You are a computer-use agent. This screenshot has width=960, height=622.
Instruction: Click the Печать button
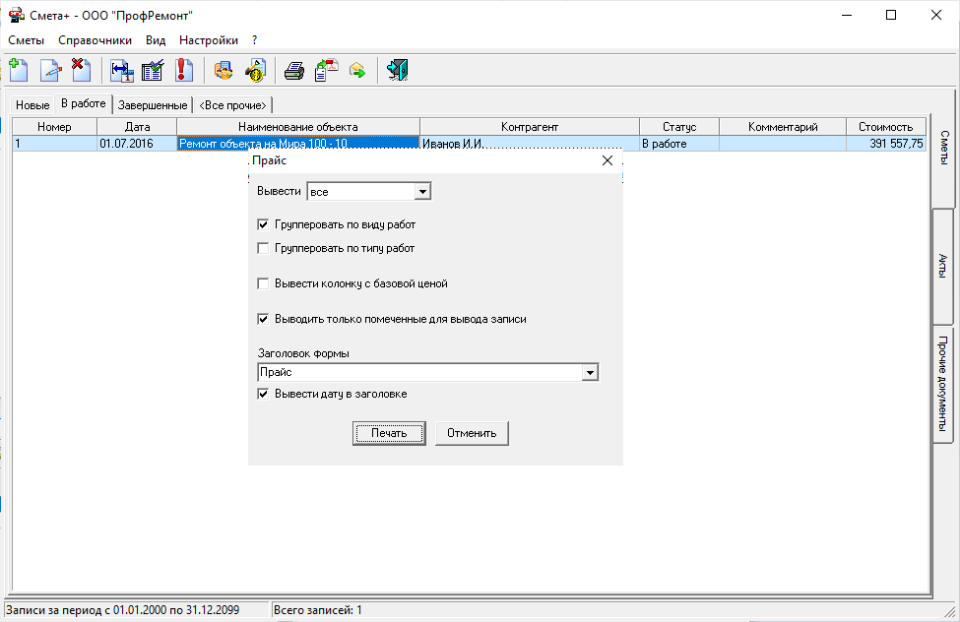click(389, 433)
